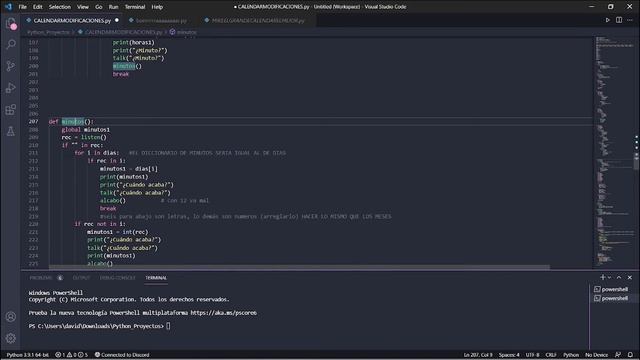Click Python language mode selector
The image size is (640, 360).
click(x=571, y=355)
